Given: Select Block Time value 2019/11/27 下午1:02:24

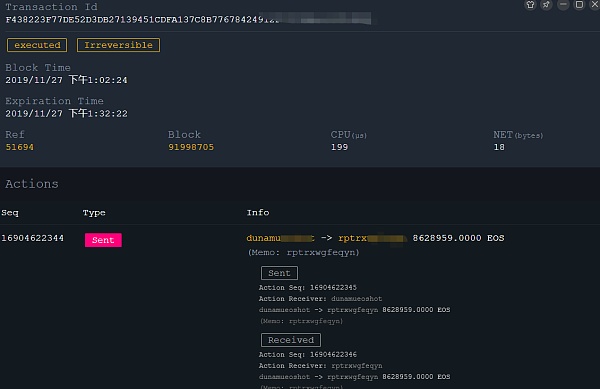Looking at the screenshot, I should (66, 80).
